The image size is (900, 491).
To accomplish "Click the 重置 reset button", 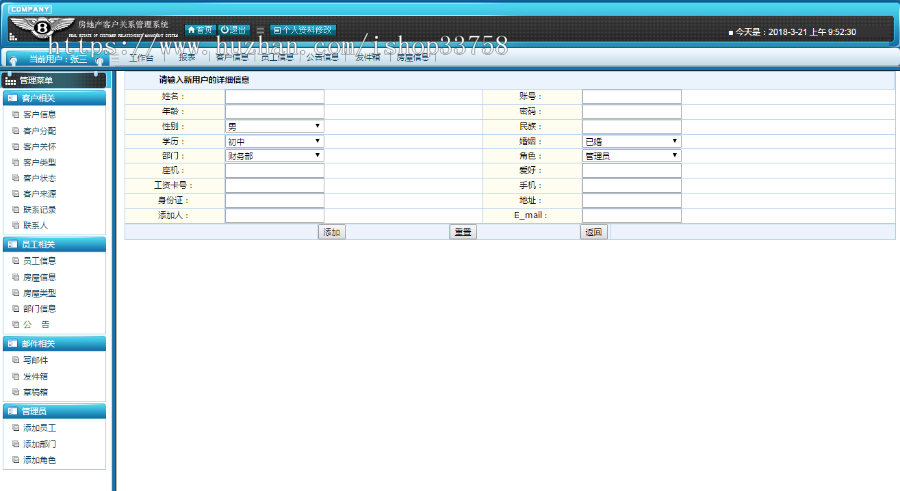I will (x=463, y=232).
